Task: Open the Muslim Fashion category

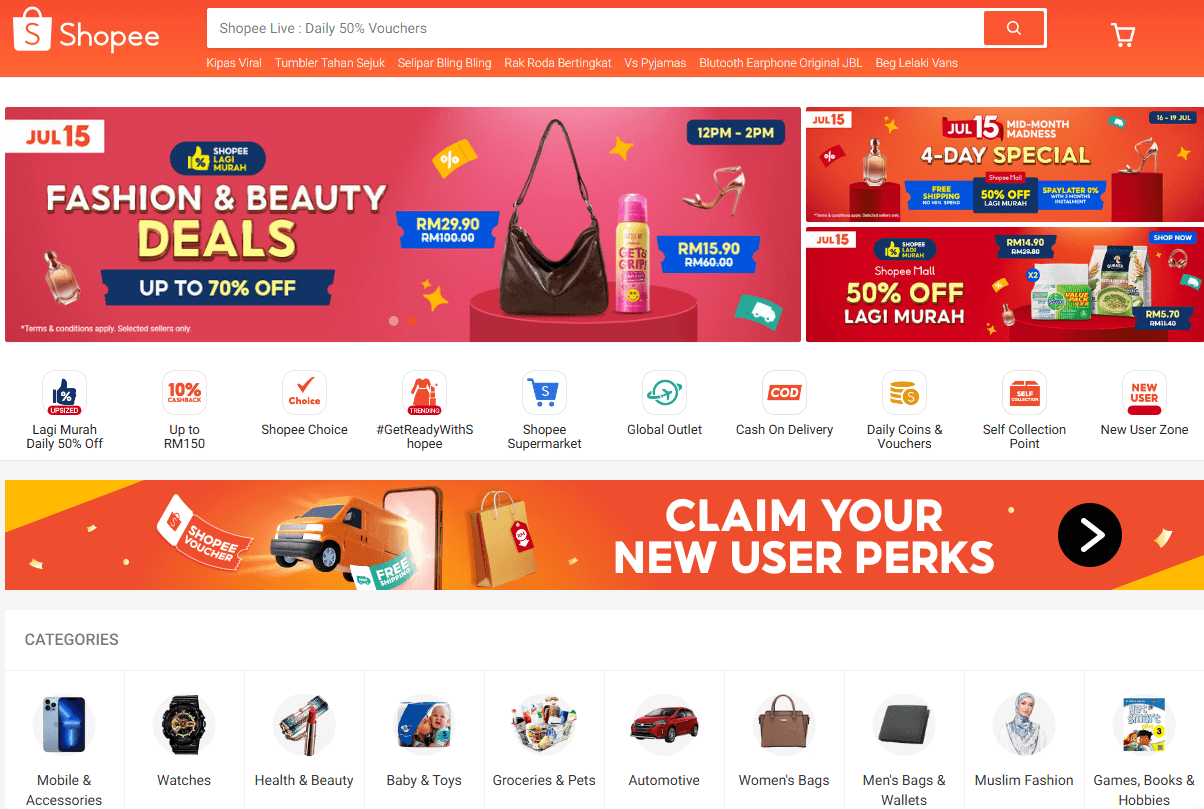Action: [x=1024, y=740]
